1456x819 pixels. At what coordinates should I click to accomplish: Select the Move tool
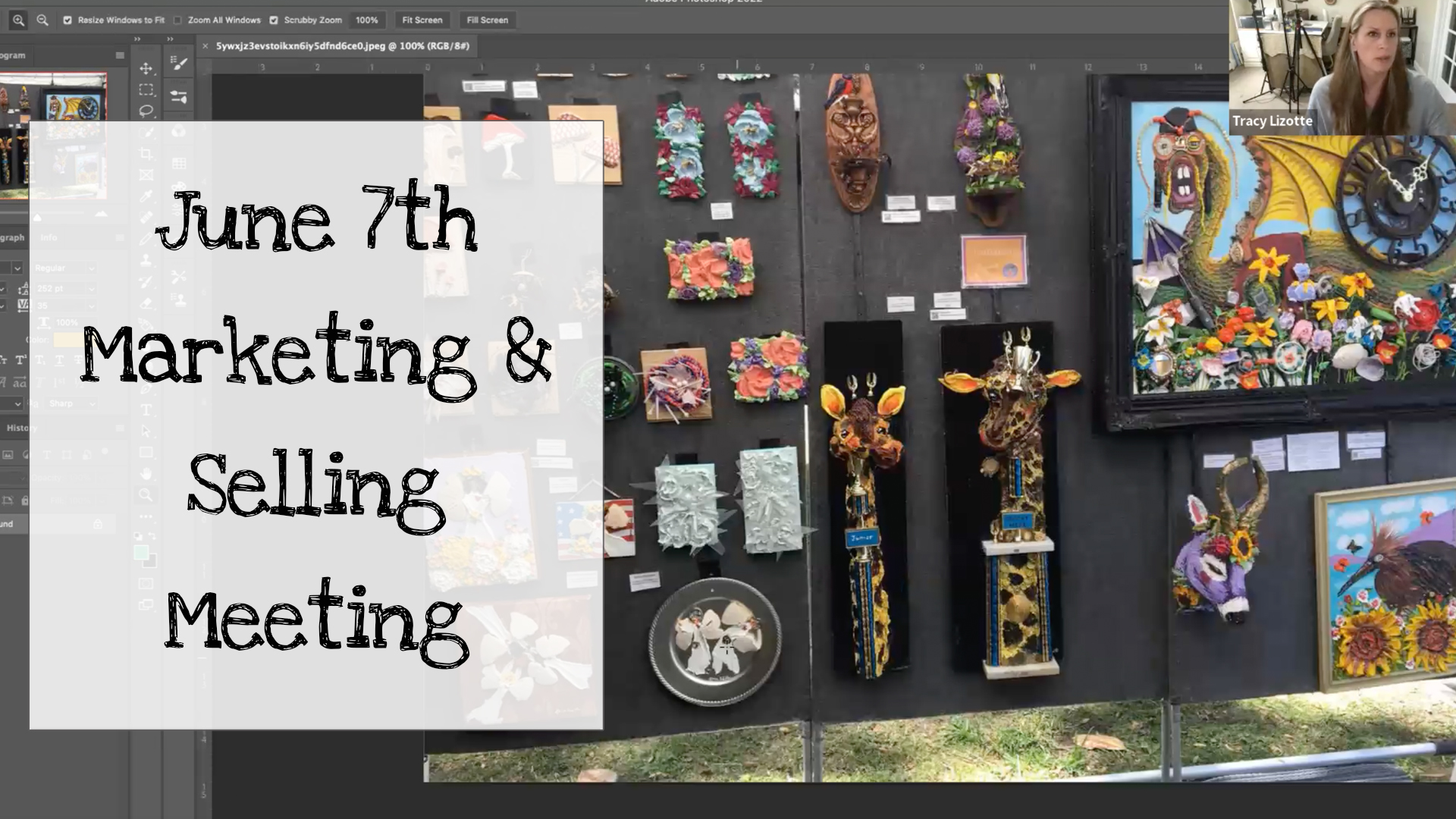coord(146,68)
